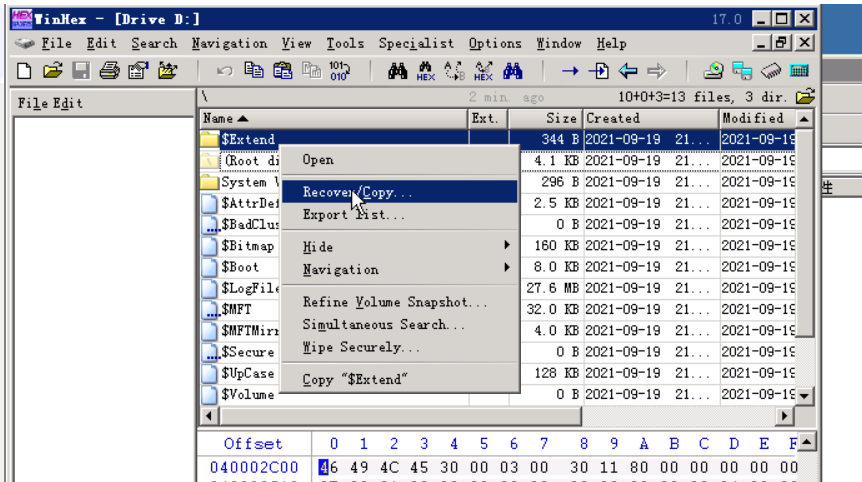The height and width of the screenshot is (482, 862).
Task: Click the Open file folder icon
Action: point(53,71)
